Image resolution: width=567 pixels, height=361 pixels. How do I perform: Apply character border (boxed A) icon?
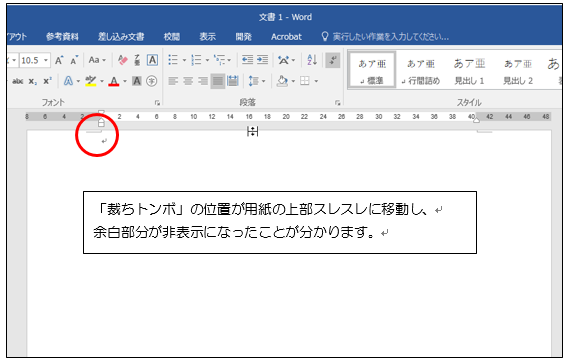pyautogui.click(x=152, y=60)
